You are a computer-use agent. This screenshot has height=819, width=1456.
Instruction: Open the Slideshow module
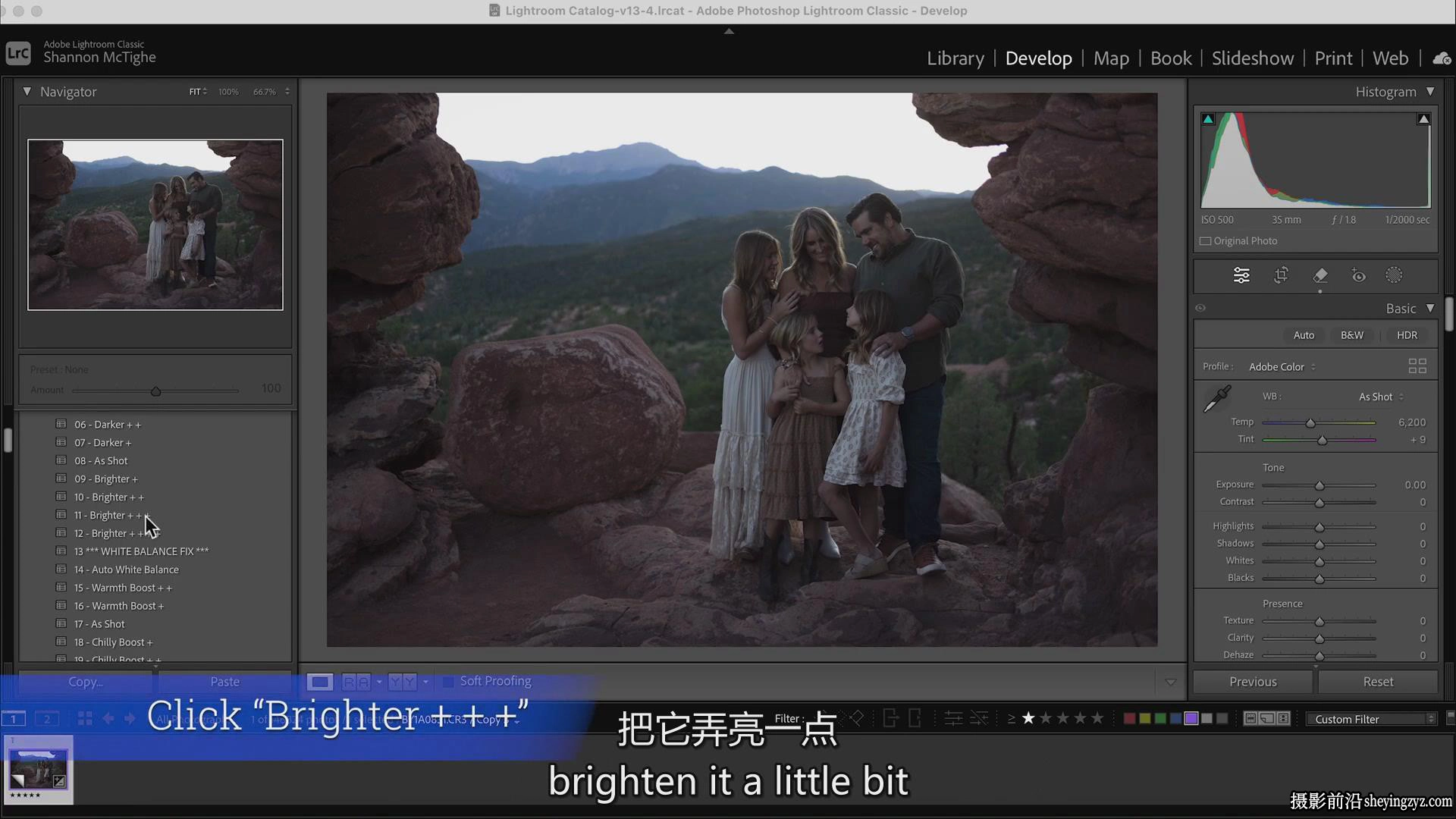pyautogui.click(x=1253, y=58)
